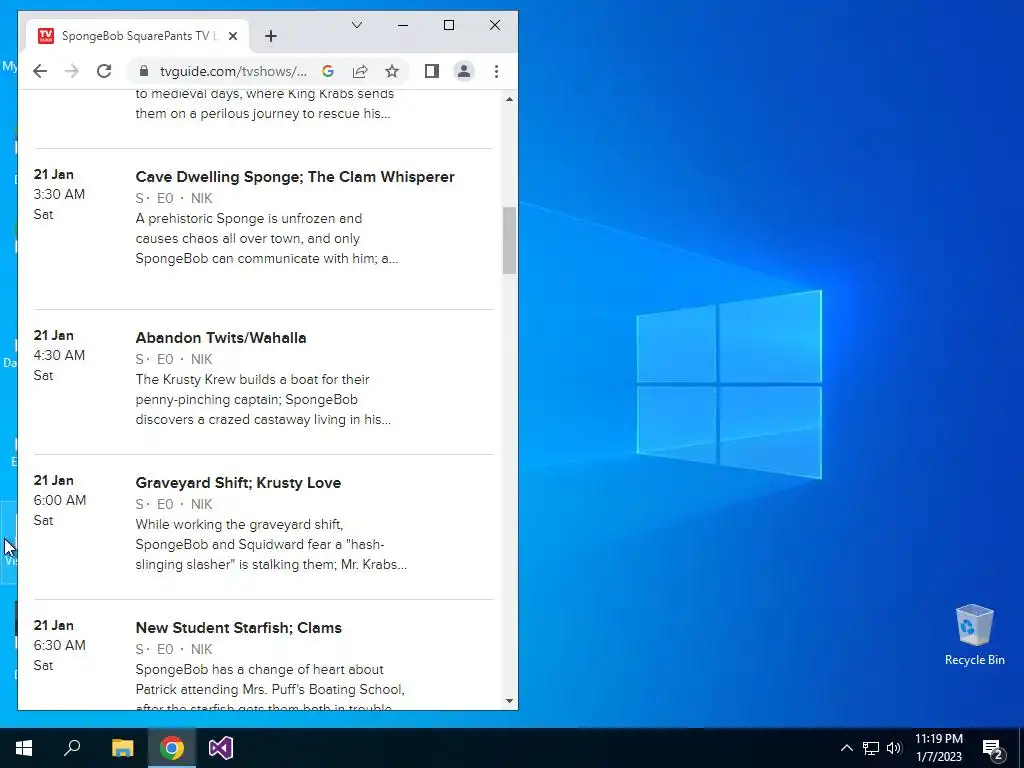Open File Explorer from the taskbar
Viewport: 1024px width, 768px height.
[122, 748]
